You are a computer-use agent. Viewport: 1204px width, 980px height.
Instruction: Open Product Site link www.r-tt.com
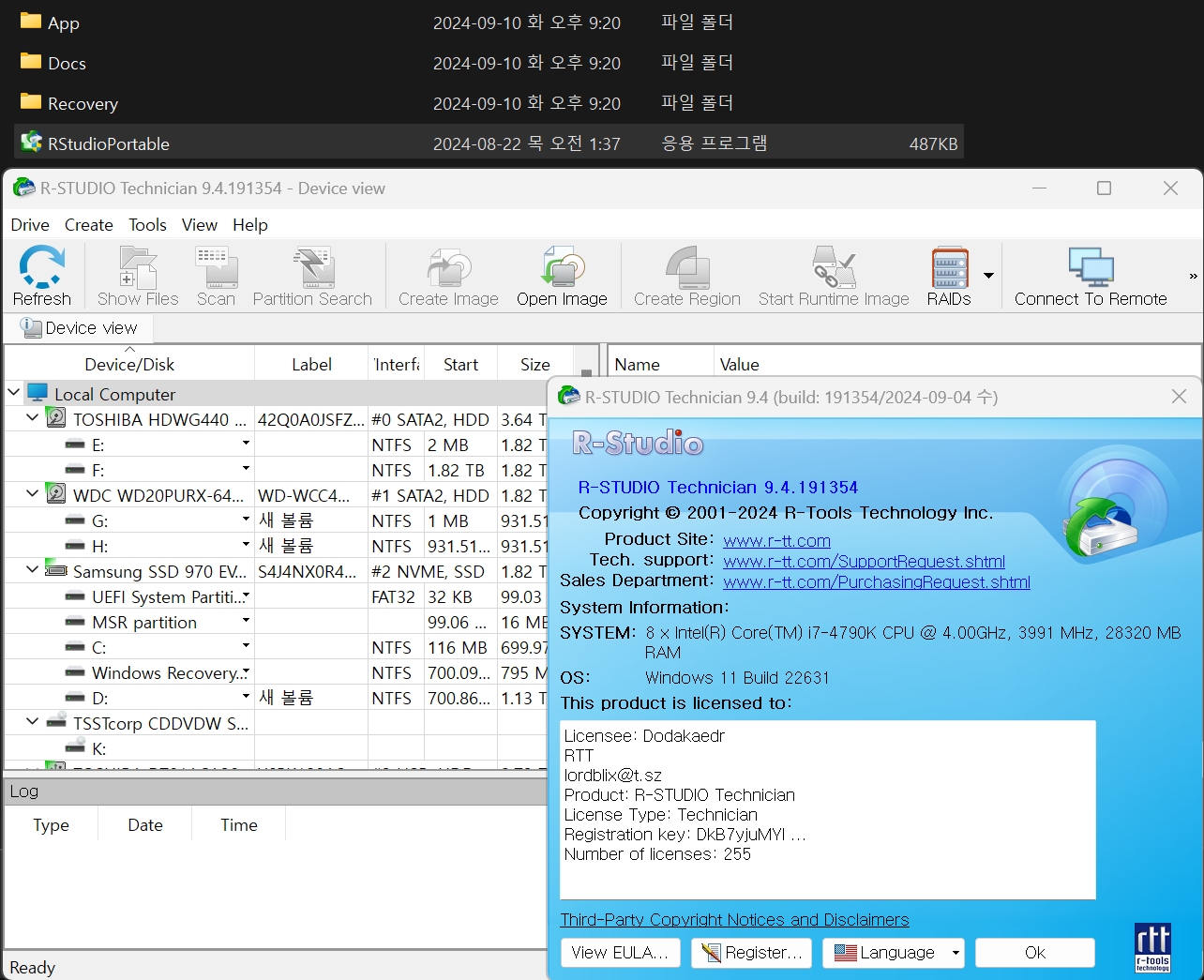pyautogui.click(x=776, y=541)
